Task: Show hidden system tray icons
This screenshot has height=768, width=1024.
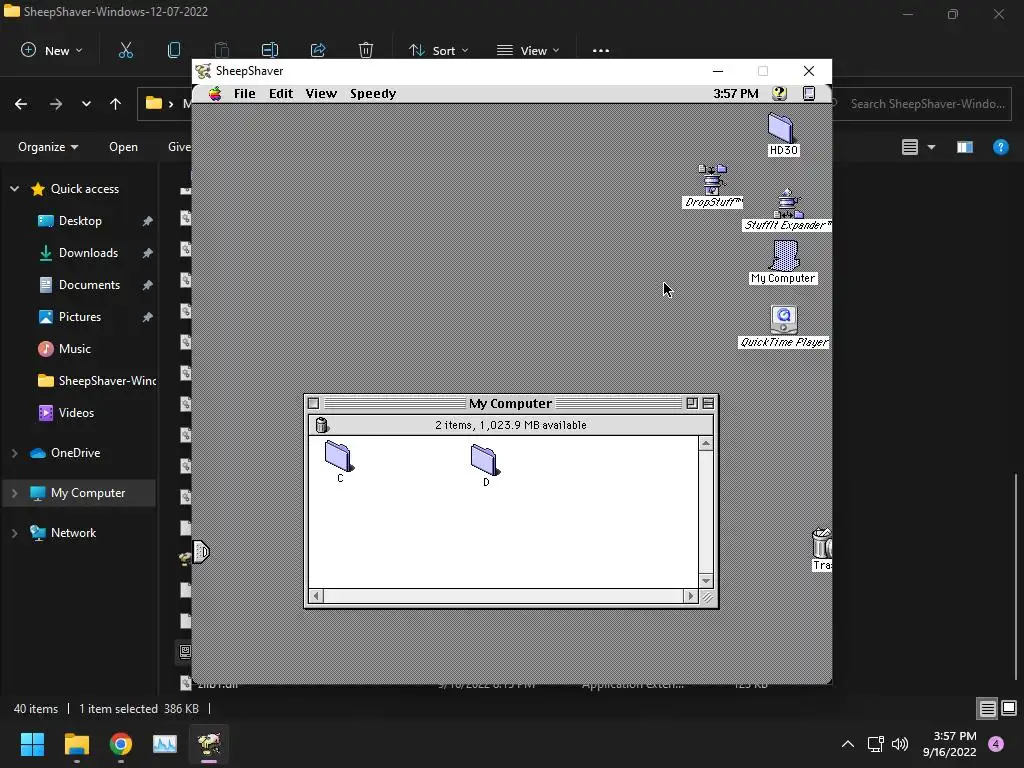Action: click(x=848, y=744)
